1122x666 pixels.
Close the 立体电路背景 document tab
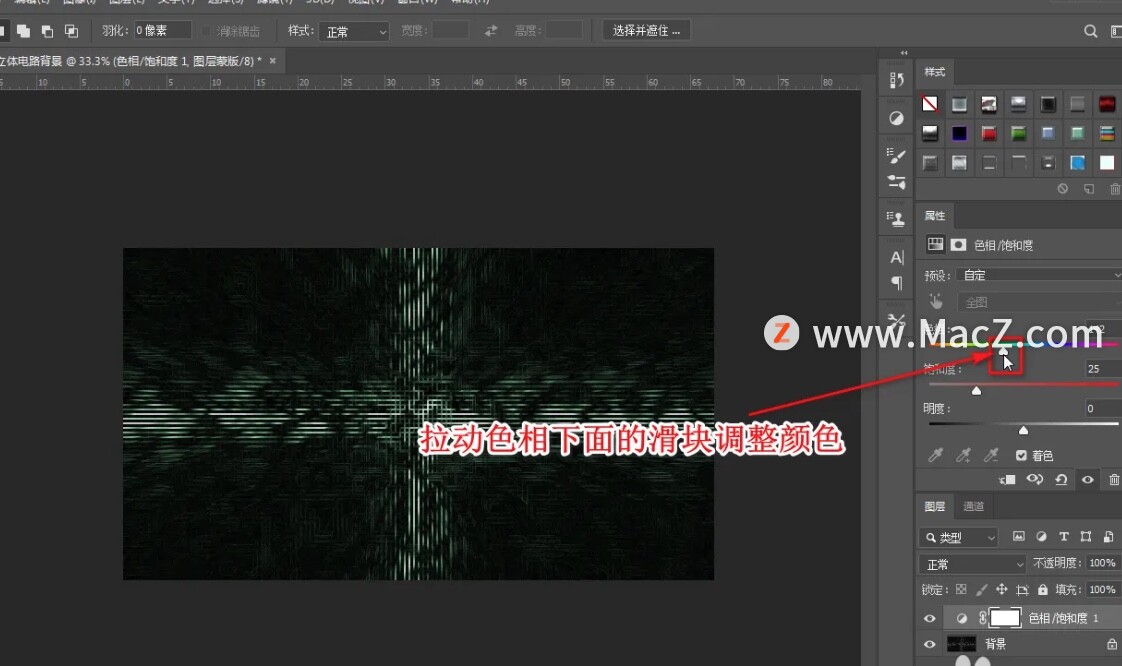(x=273, y=61)
